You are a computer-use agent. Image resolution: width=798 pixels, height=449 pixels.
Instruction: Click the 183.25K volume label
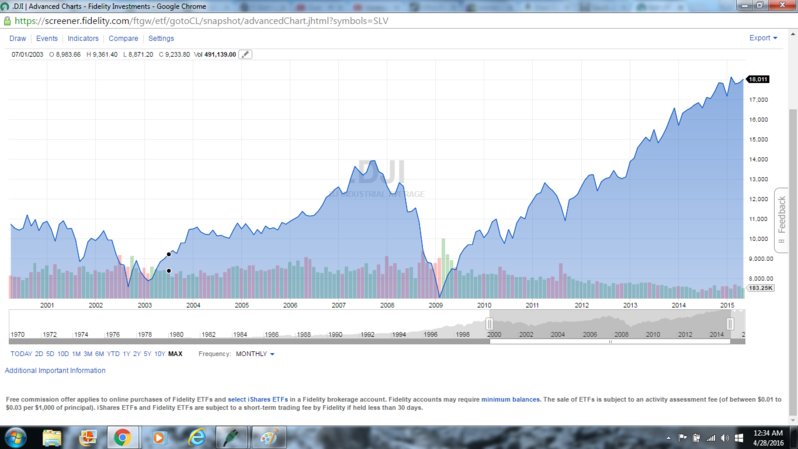pos(760,288)
